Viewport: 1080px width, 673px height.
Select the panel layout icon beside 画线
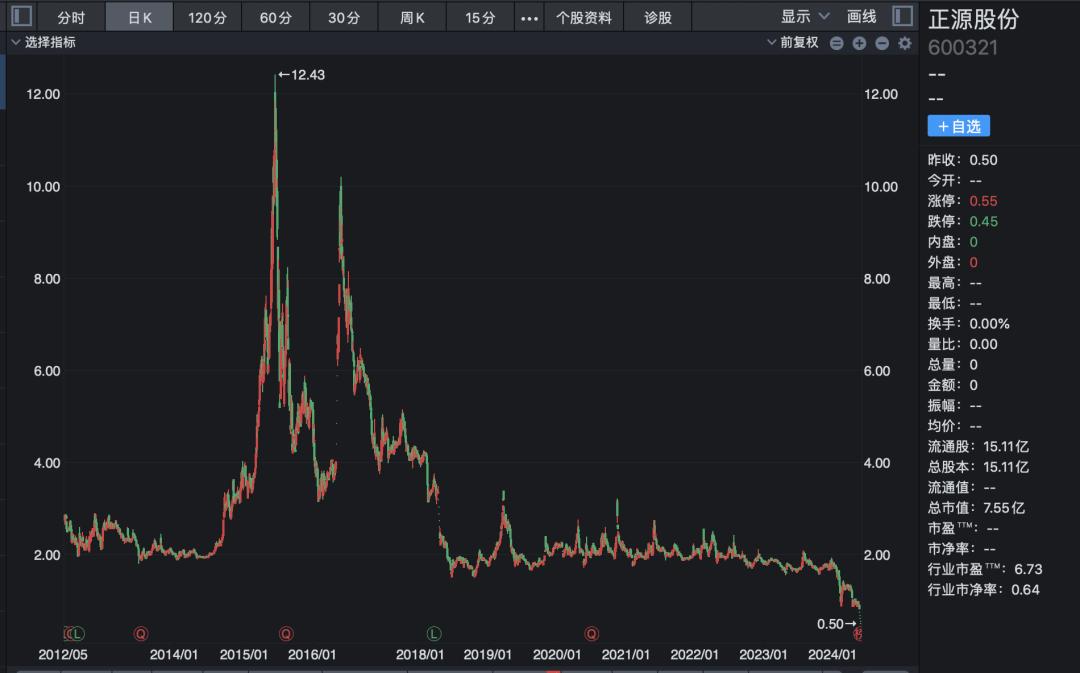(901, 16)
